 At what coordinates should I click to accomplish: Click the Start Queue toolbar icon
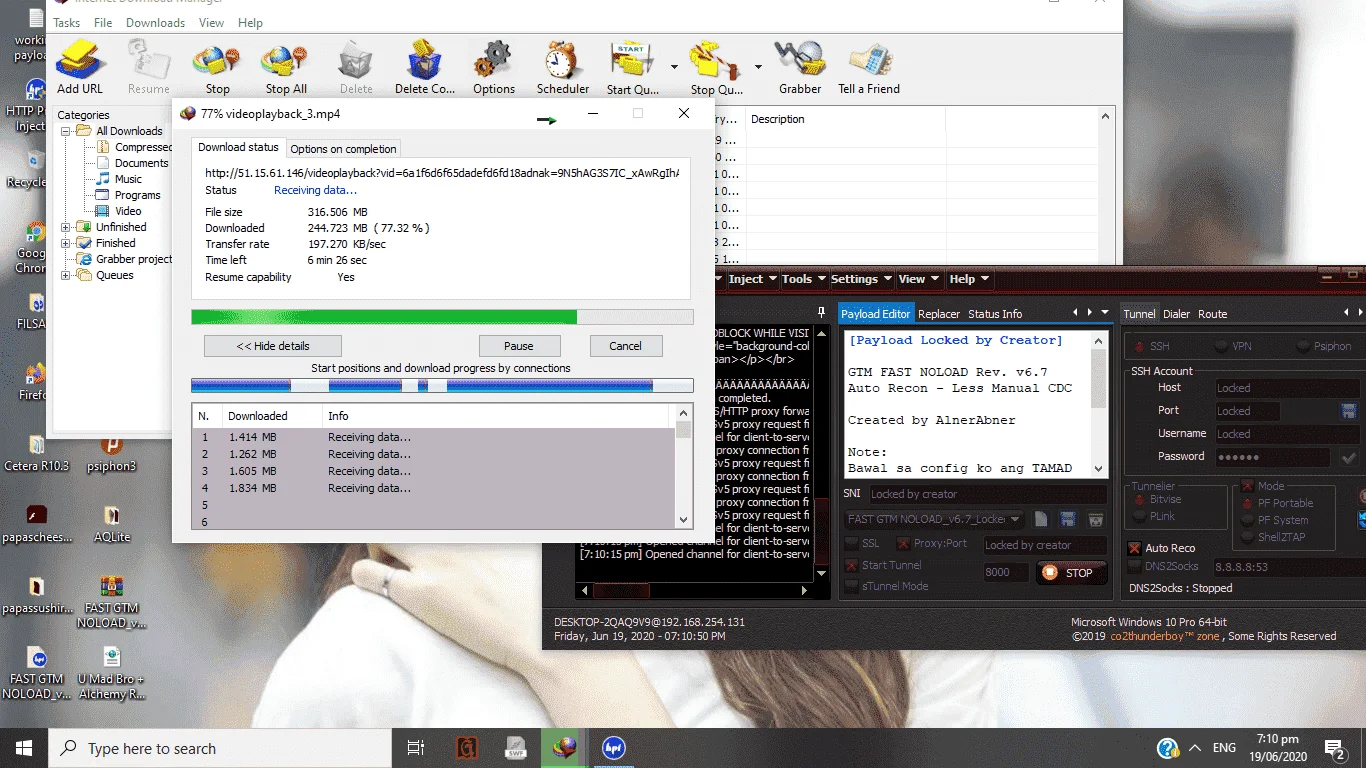[632, 61]
